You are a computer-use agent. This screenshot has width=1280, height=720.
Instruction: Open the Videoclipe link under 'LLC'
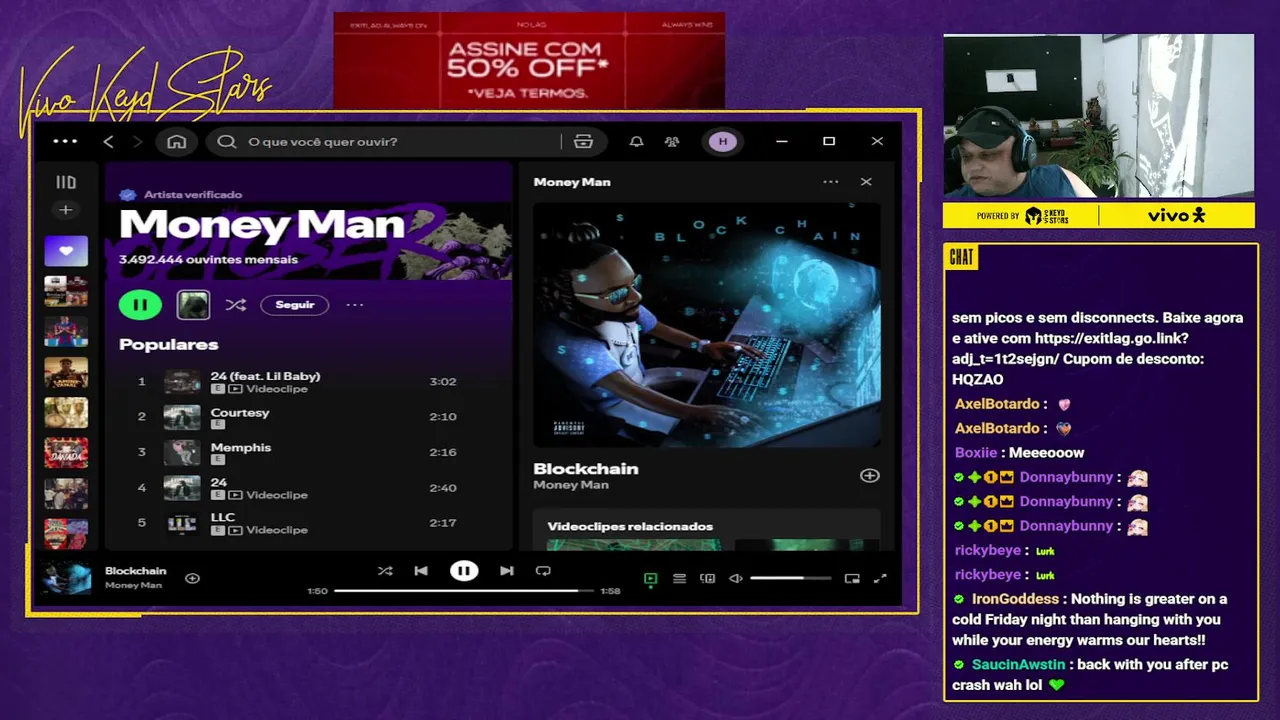click(x=277, y=530)
